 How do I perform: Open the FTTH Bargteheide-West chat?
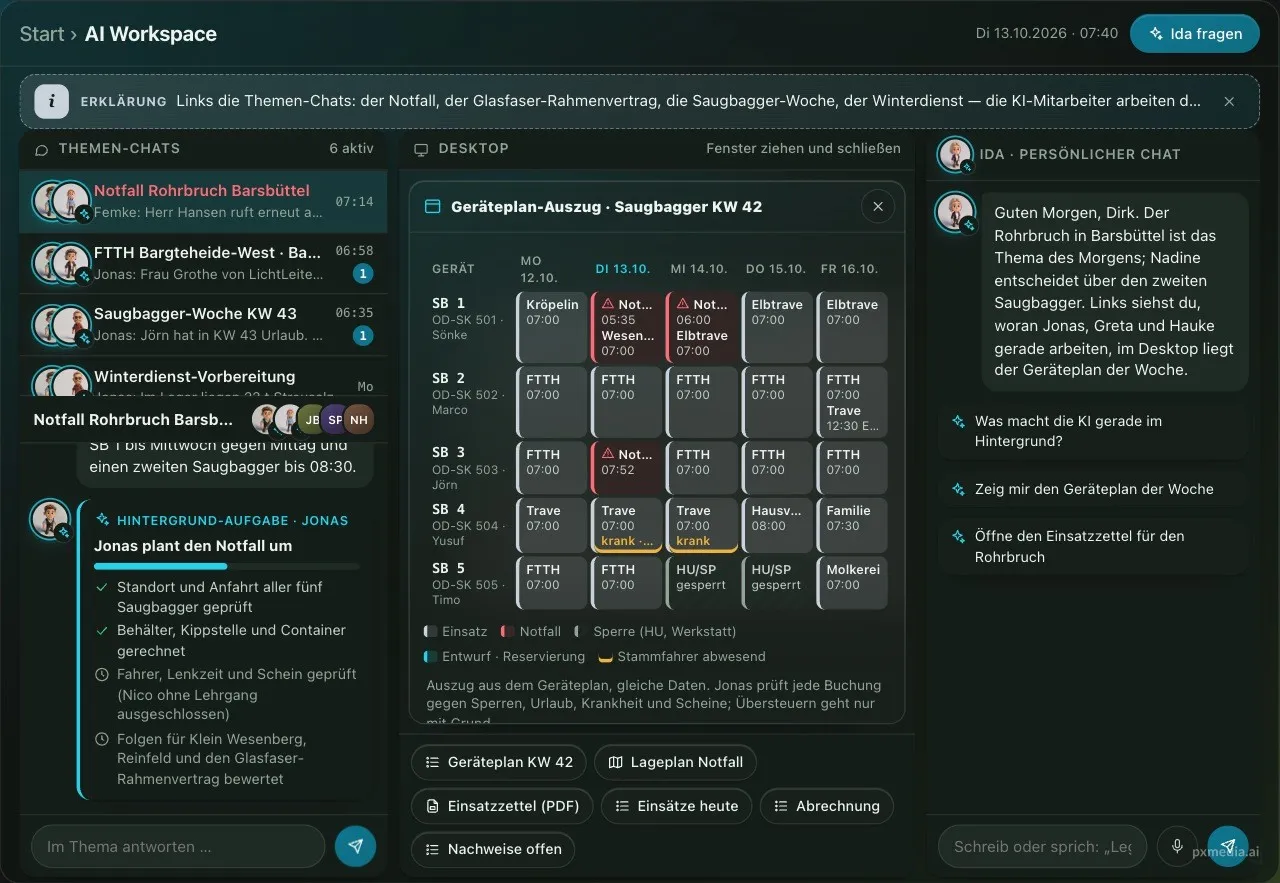203,263
